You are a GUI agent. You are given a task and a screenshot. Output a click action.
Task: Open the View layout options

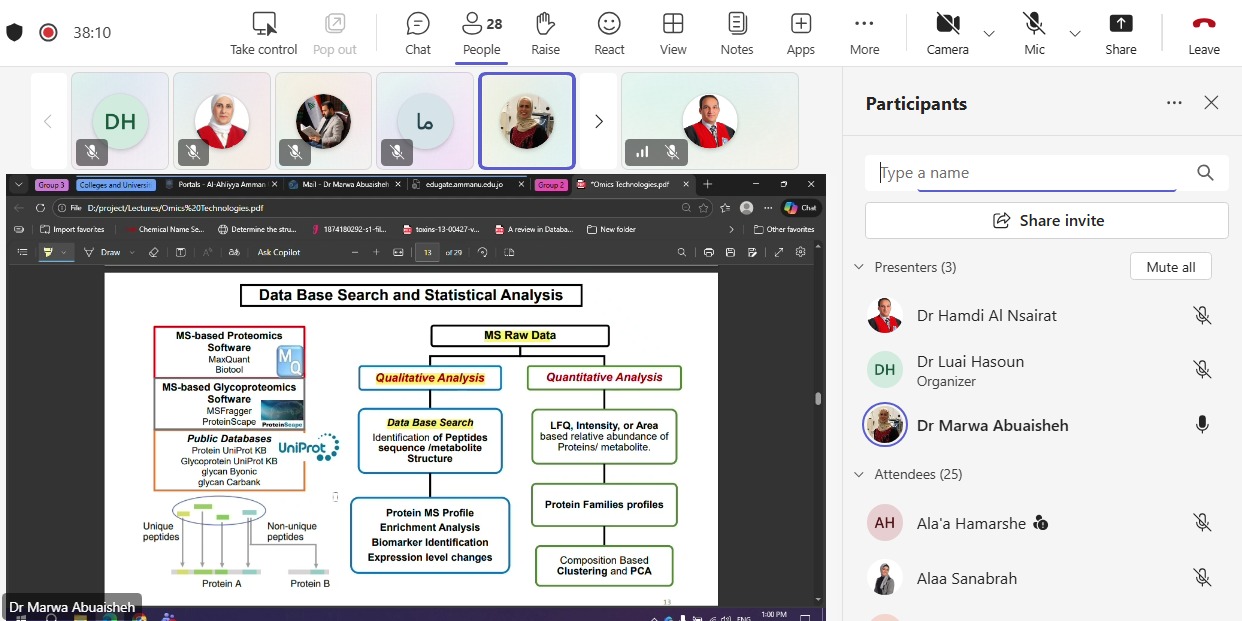pos(673,32)
